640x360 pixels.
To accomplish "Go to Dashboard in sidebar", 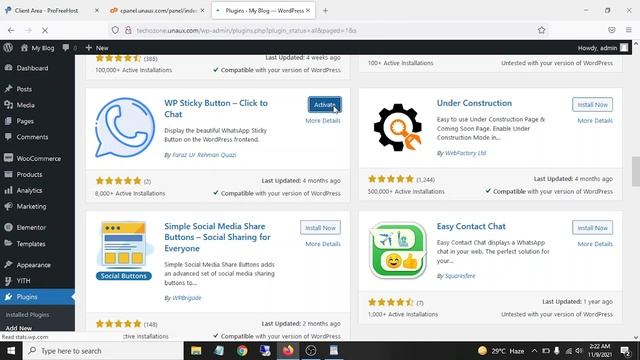I will coord(32,68).
